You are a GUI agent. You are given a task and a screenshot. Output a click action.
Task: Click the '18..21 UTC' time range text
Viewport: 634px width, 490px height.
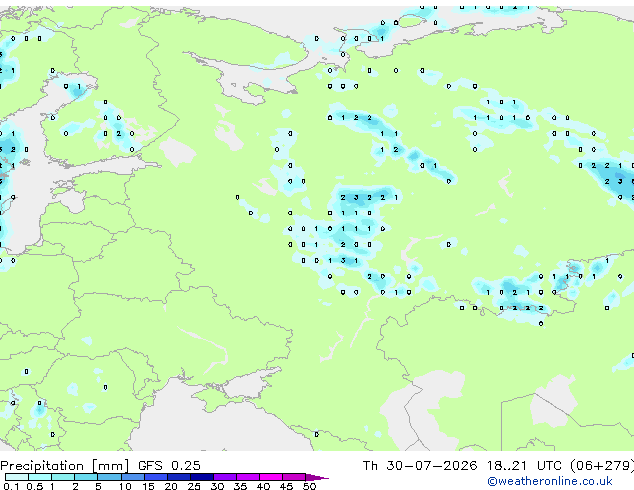pyautogui.click(x=525, y=466)
